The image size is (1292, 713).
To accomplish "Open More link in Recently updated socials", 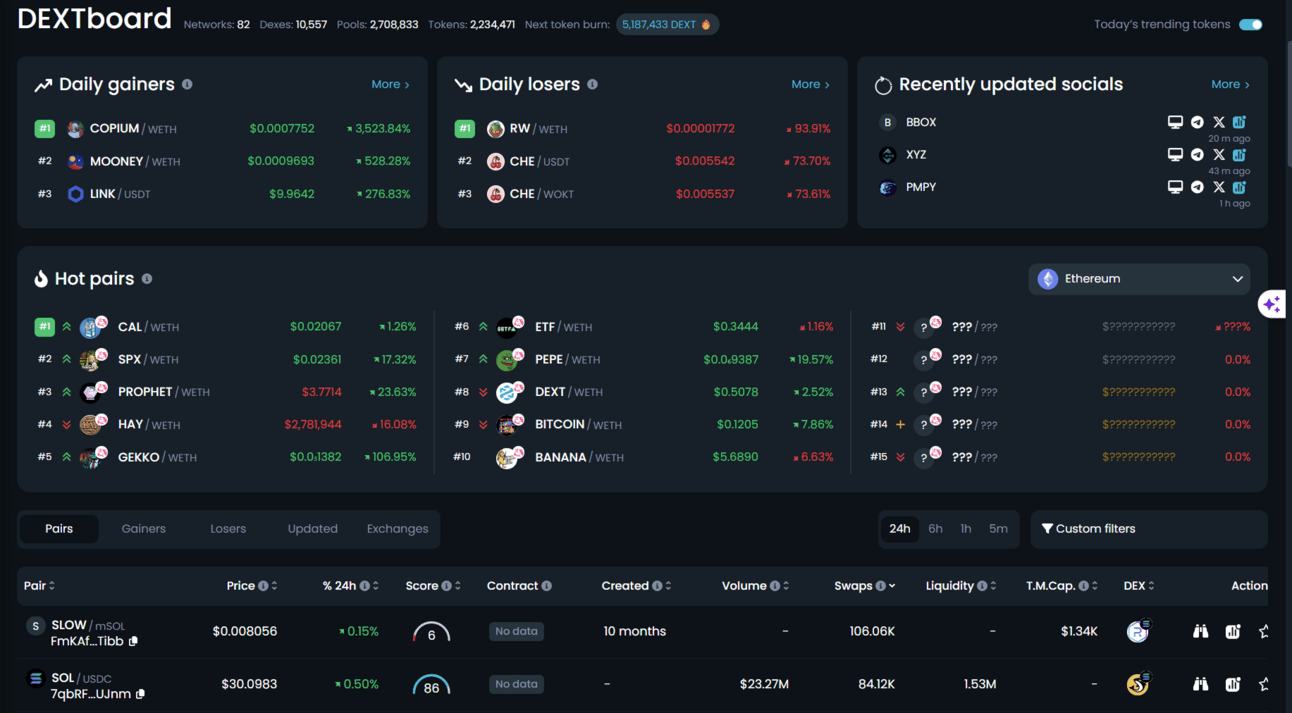I will pyautogui.click(x=1230, y=85).
